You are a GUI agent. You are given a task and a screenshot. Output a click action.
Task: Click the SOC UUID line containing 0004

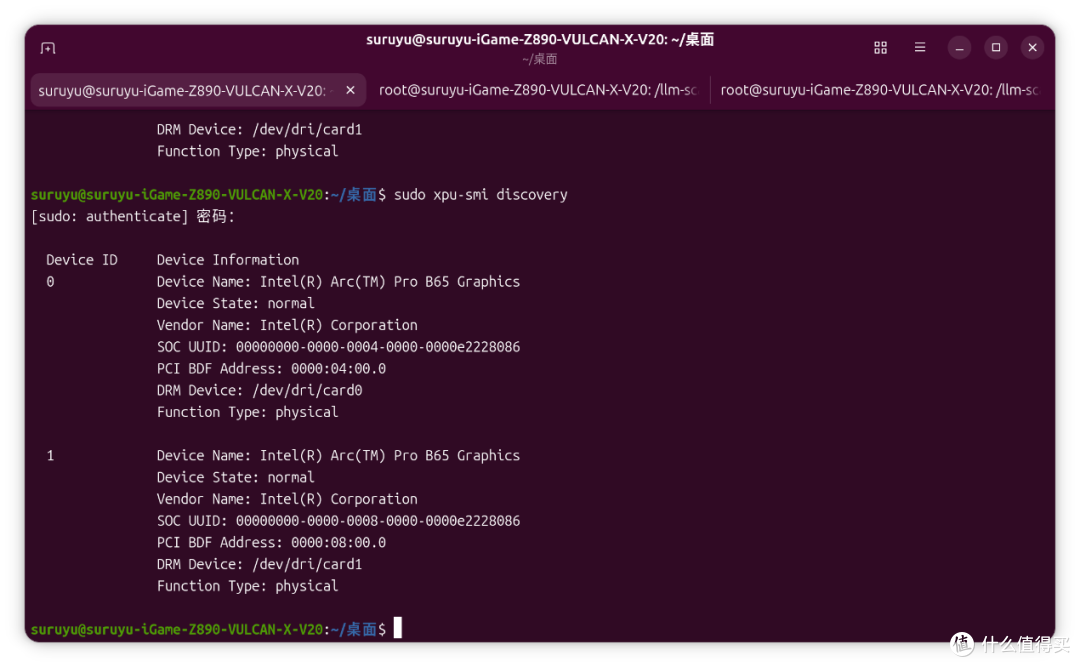pos(338,347)
